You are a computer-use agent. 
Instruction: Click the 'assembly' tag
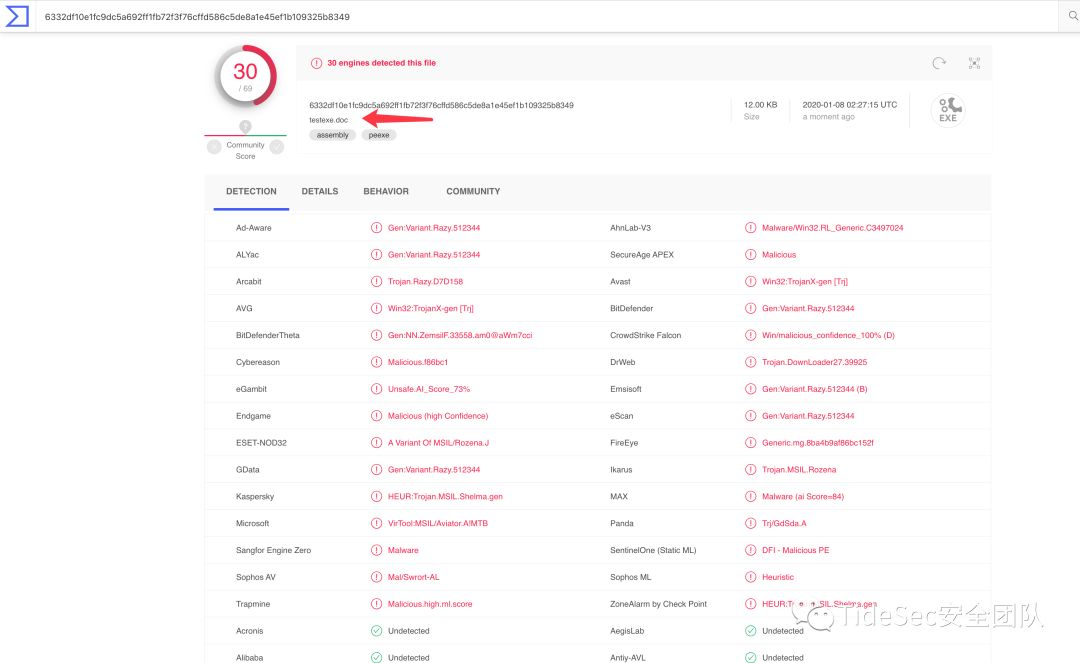(333, 135)
